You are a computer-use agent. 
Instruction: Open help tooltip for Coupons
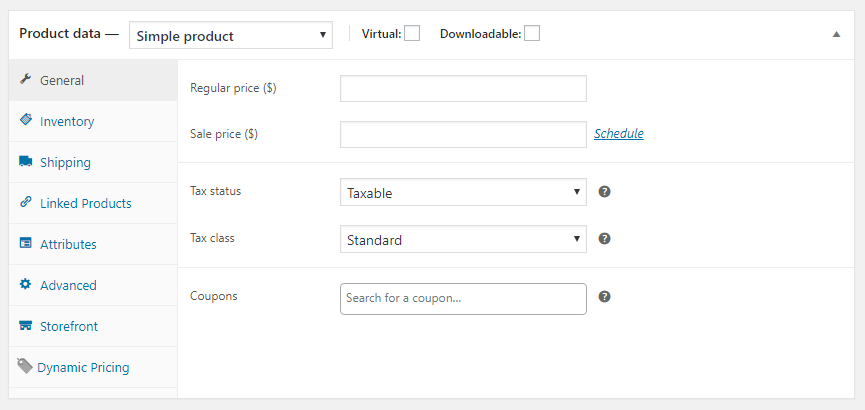pos(605,297)
